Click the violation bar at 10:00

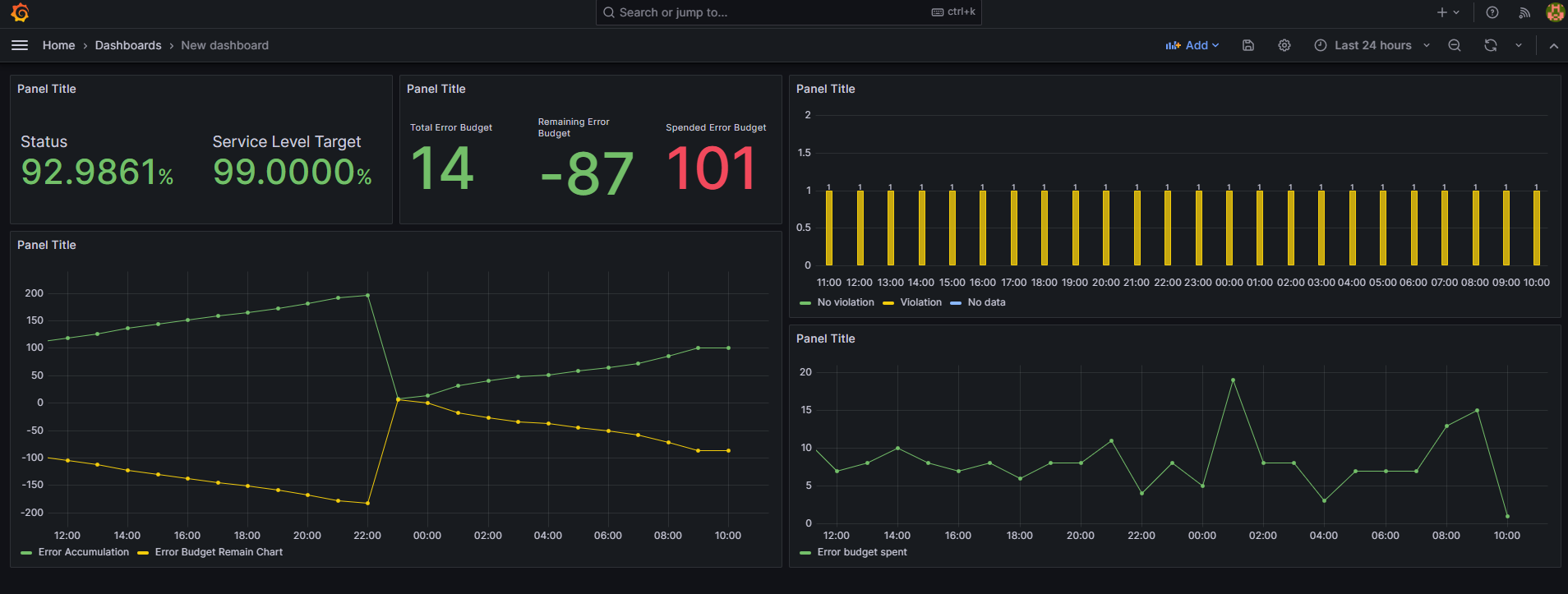(1537, 228)
